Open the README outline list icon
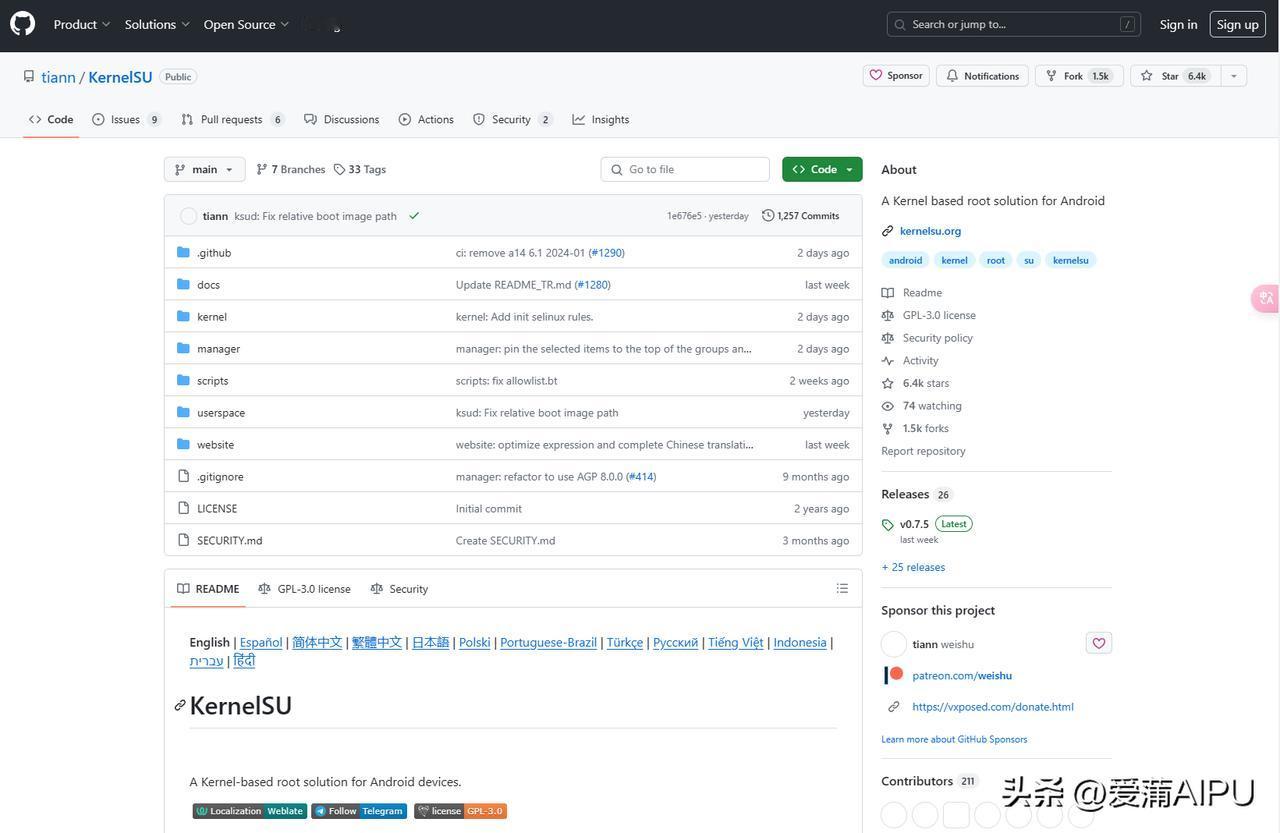This screenshot has height=833, width=1280. click(x=842, y=589)
